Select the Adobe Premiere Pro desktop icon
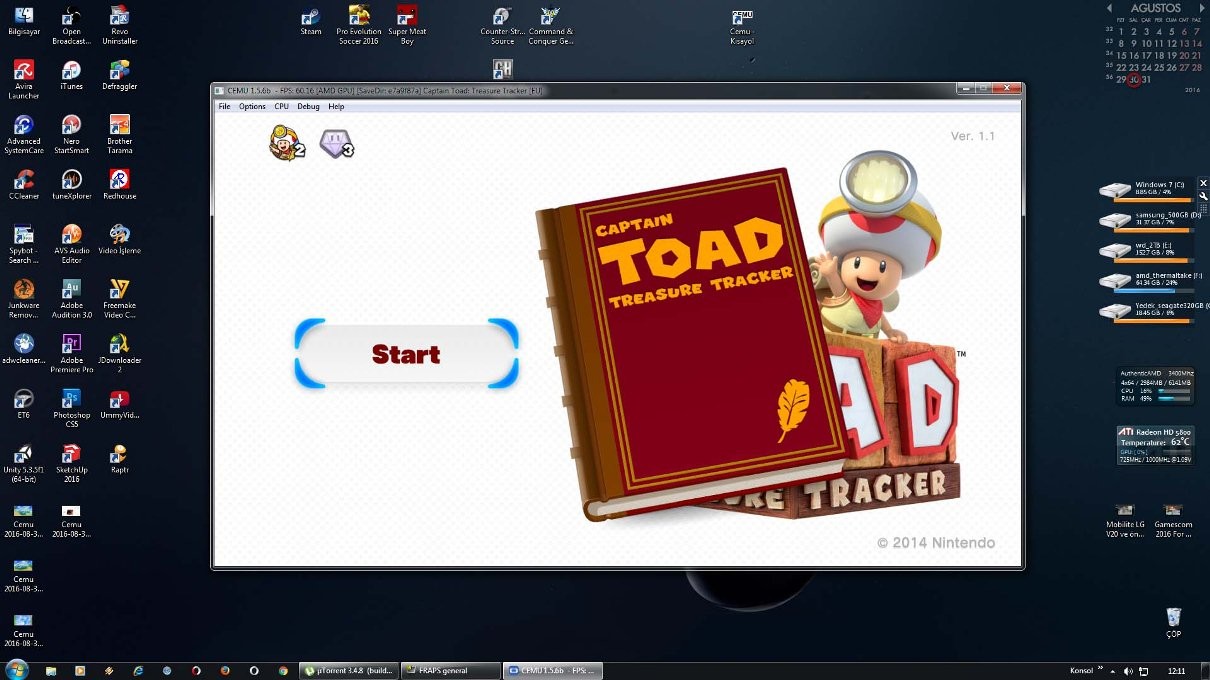This screenshot has width=1210, height=680. click(x=71, y=354)
